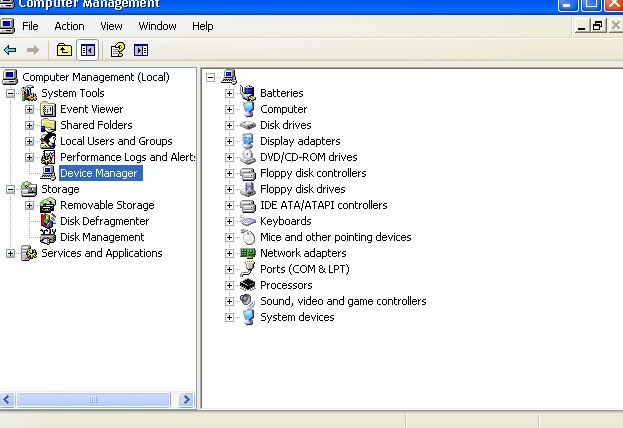Open the Action menu
The image size is (623, 428).
click(x=69, y=26)
